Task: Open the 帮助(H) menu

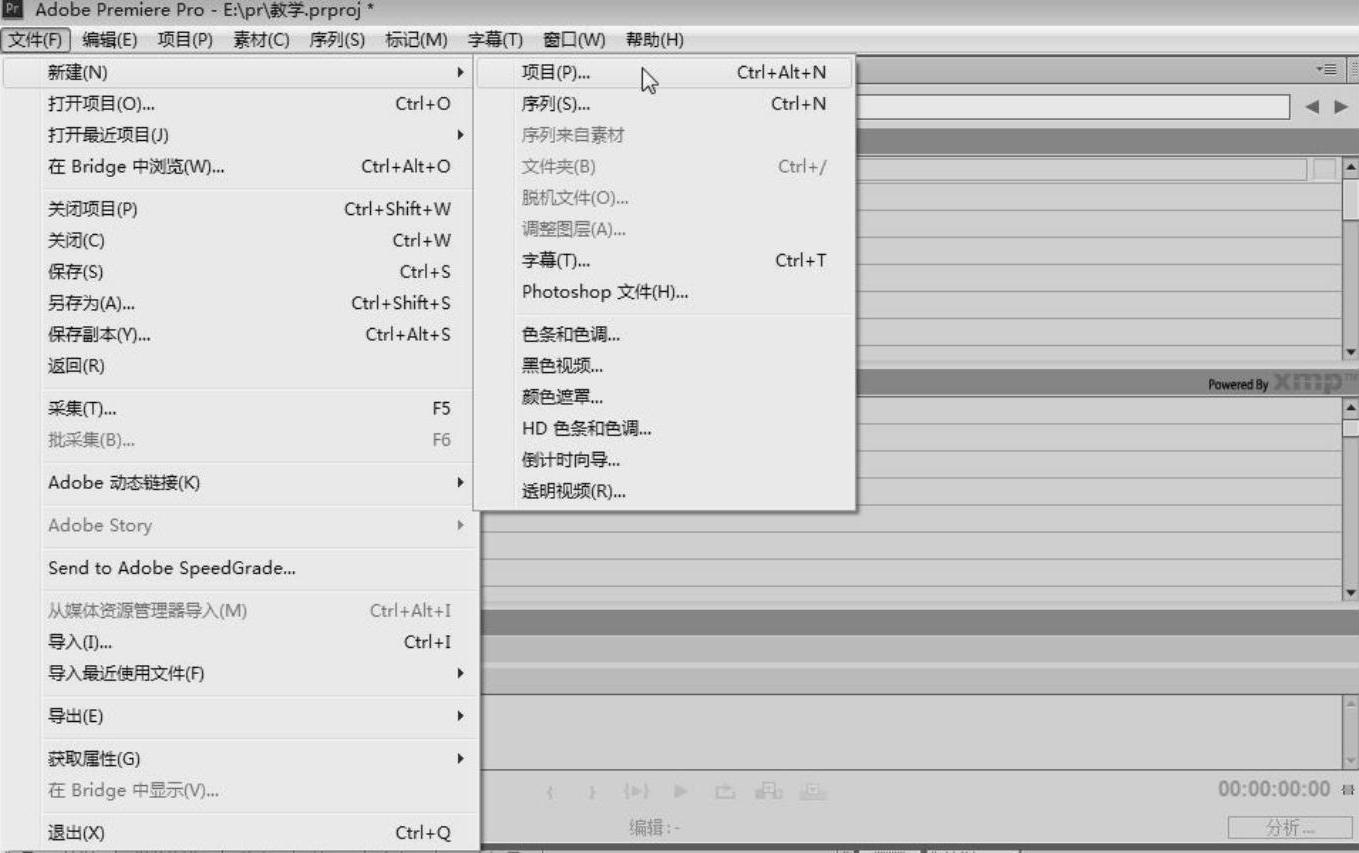Action: 654,40
